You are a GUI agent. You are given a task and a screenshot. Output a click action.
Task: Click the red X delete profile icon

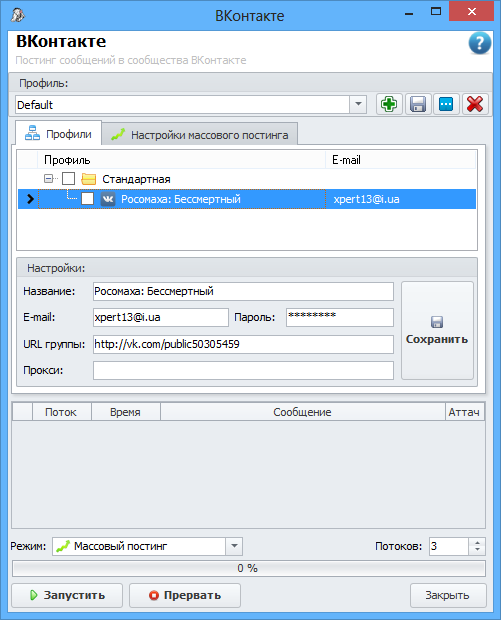(475, 104)
